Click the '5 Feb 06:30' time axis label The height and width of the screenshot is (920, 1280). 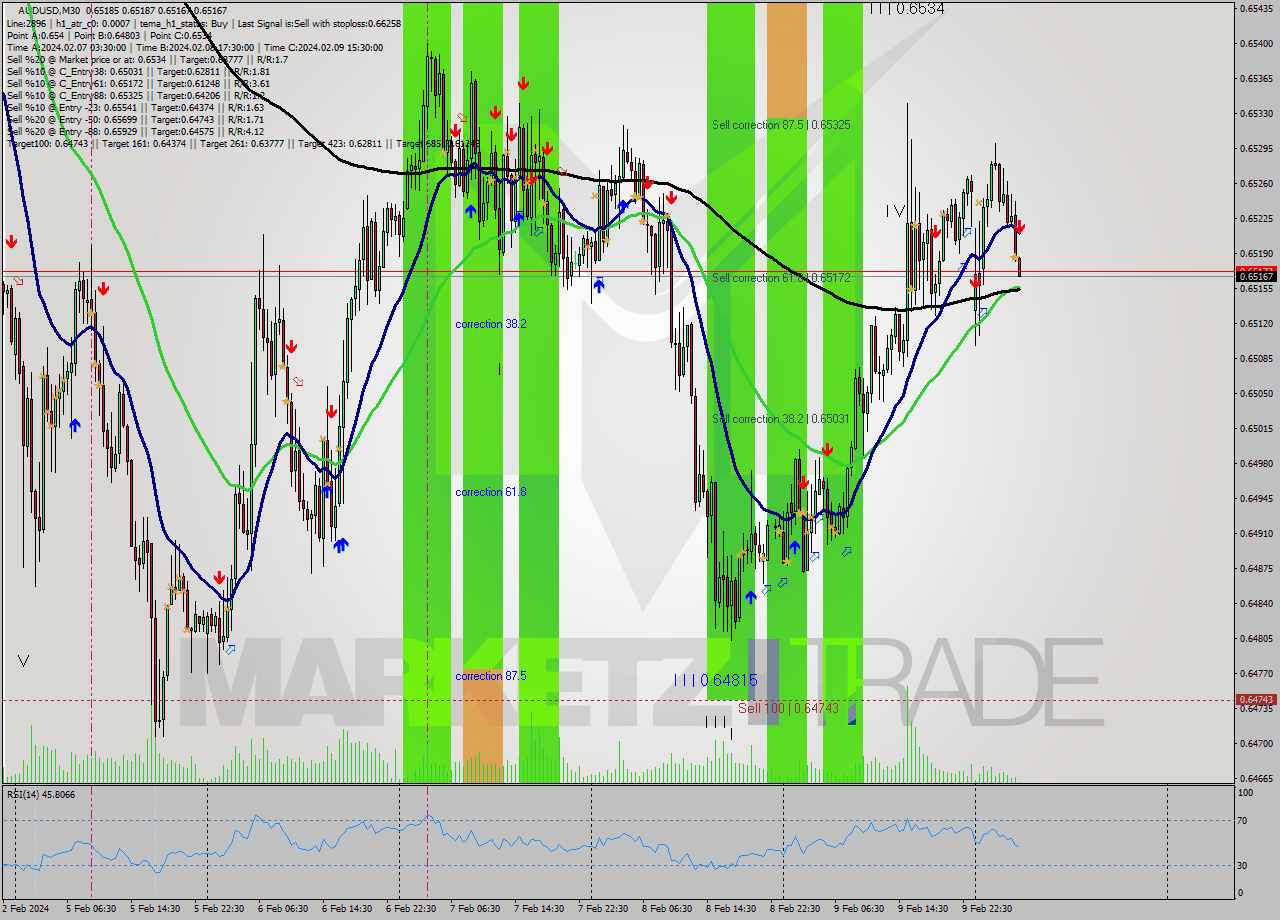tap(90, 908)
